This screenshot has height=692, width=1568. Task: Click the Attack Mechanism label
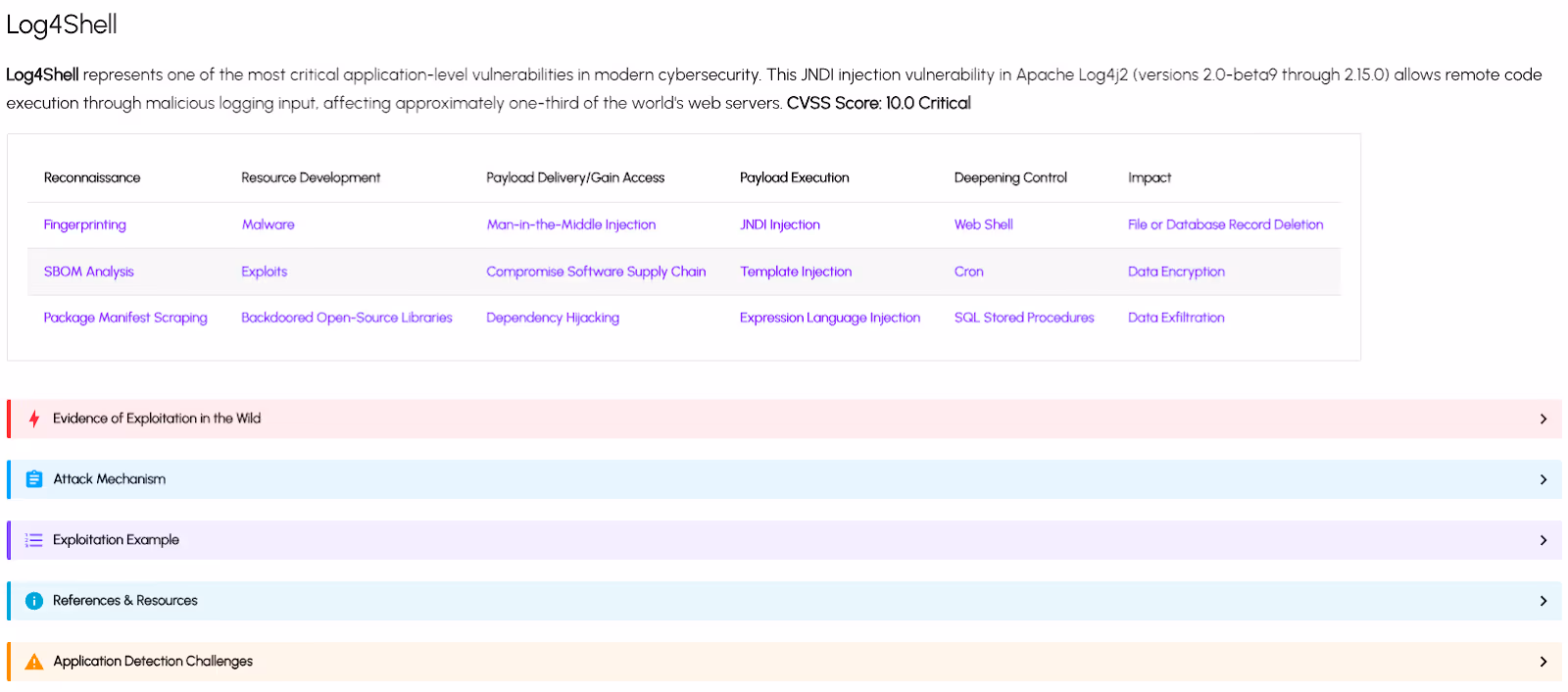pyautogui.click(x=109, y=479)
